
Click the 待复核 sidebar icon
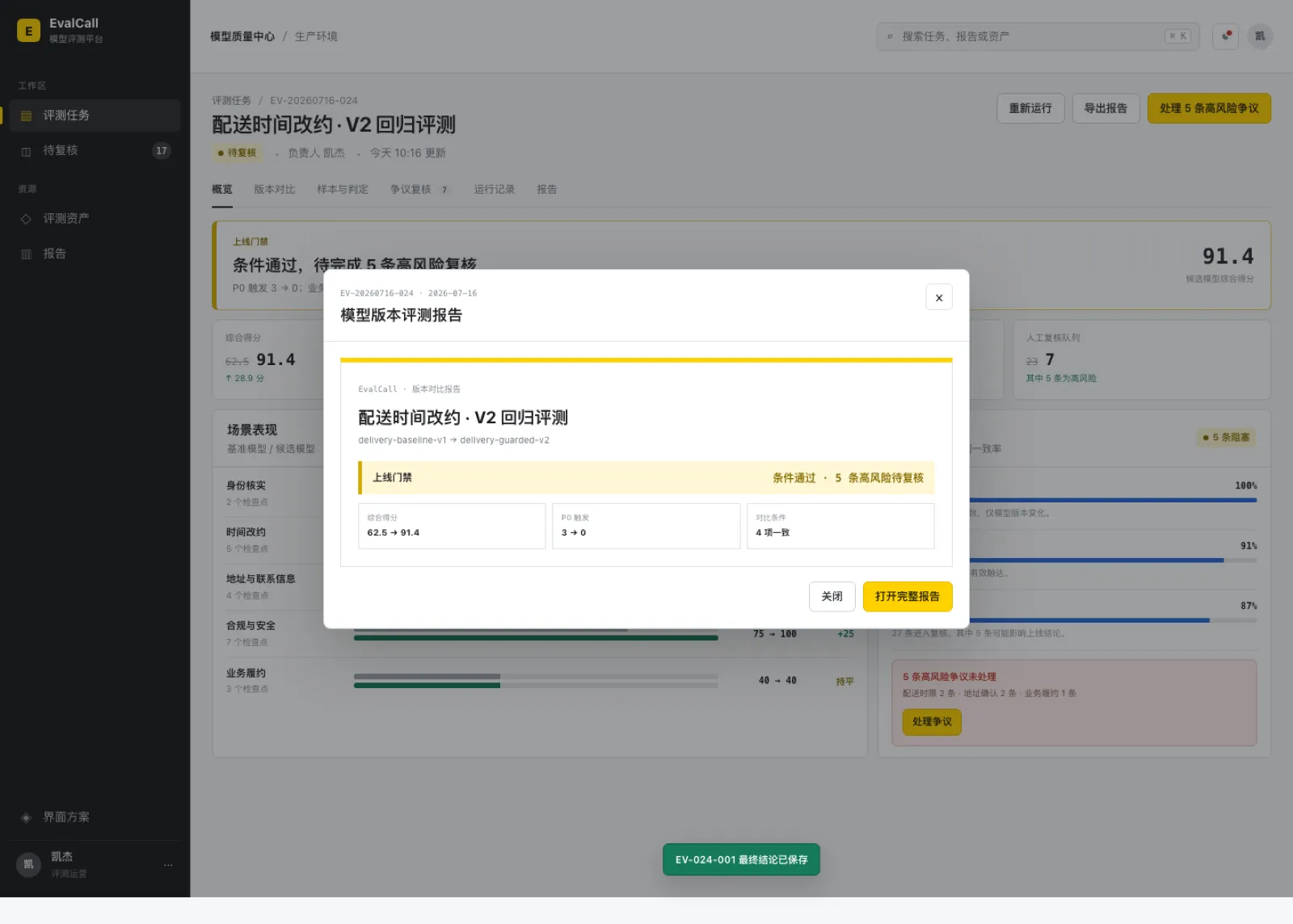[x=26, y=151]
